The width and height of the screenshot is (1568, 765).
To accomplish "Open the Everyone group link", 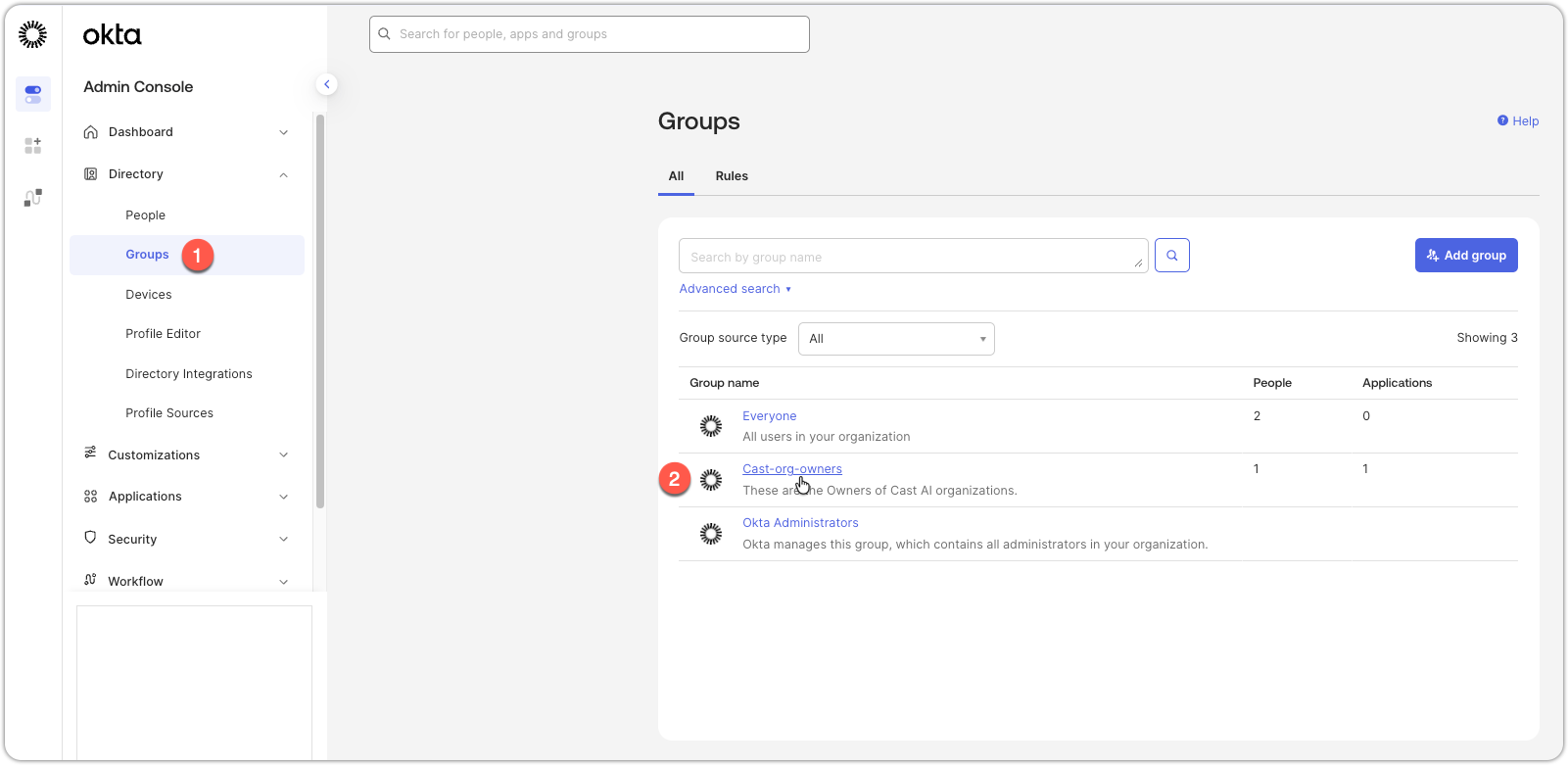I will click(769, 416).
